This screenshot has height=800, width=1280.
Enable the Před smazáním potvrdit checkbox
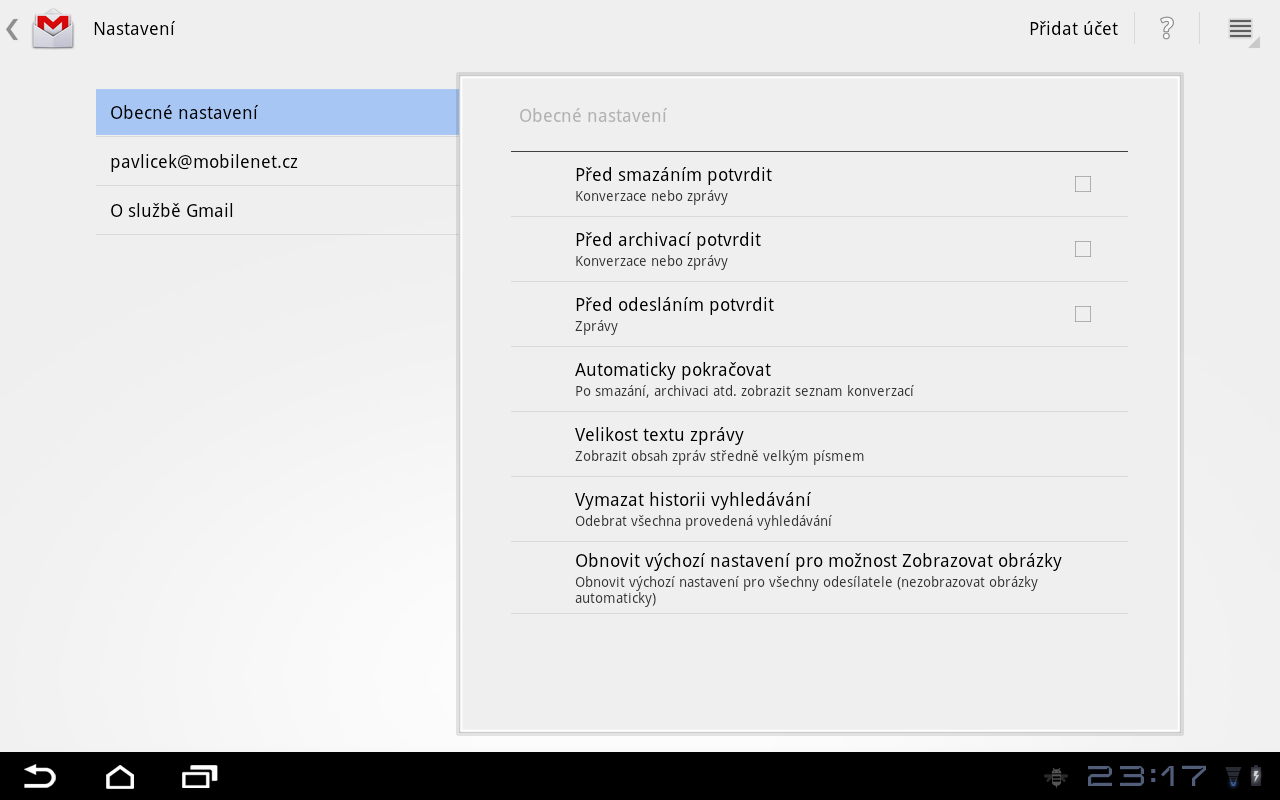coord(1082,184)
